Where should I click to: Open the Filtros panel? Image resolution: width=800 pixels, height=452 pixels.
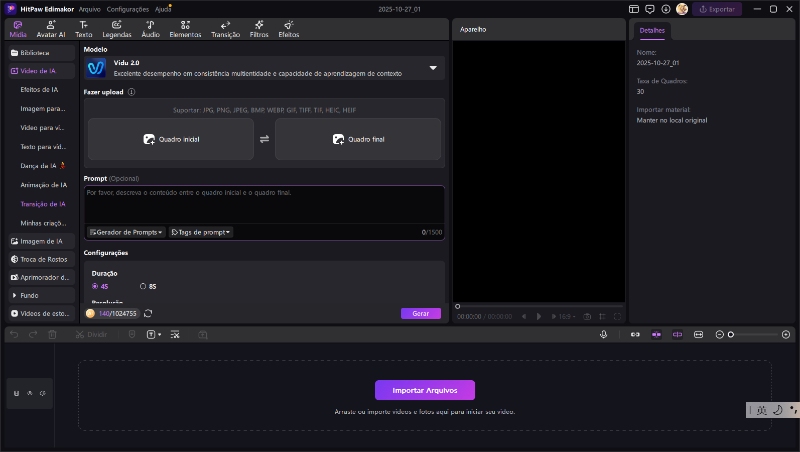259,28
